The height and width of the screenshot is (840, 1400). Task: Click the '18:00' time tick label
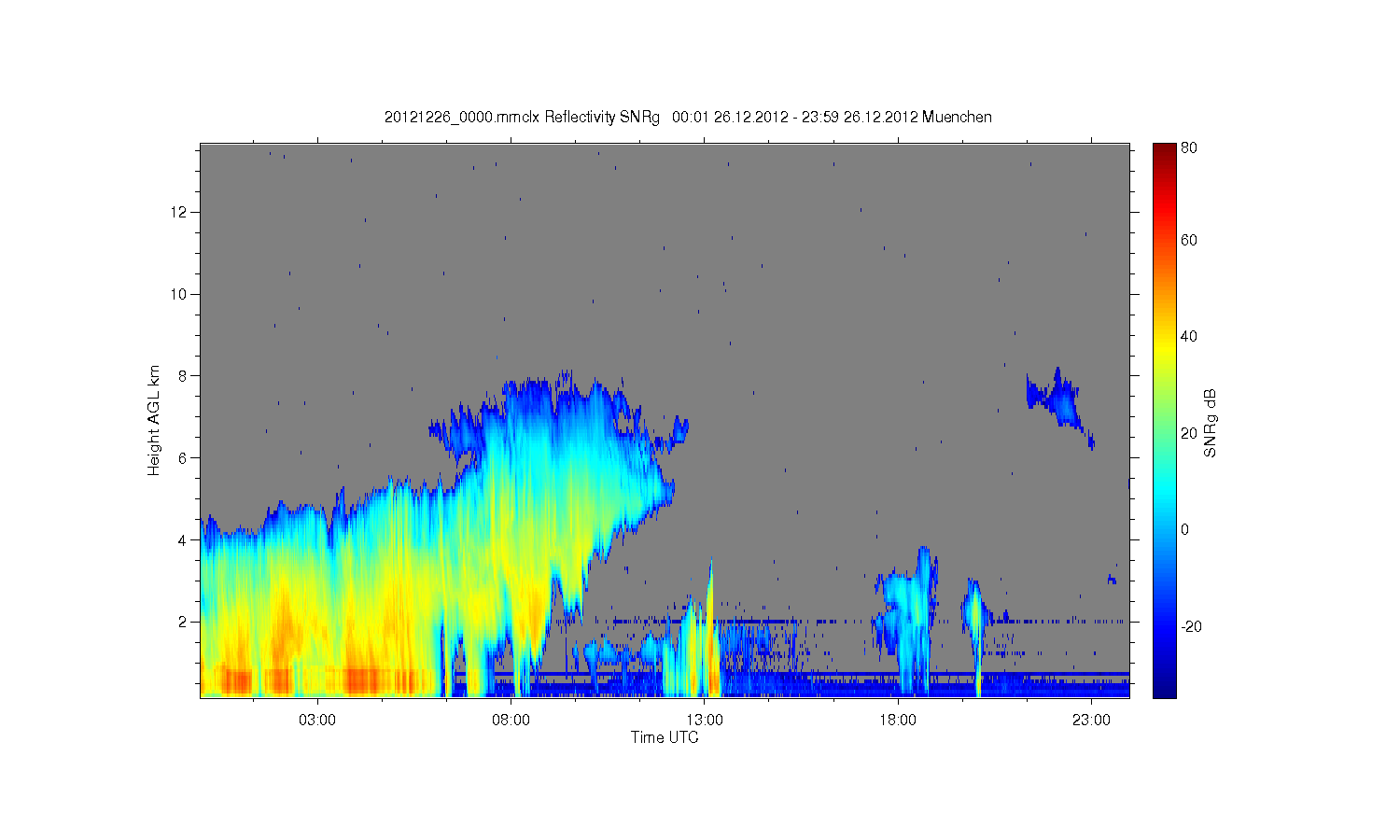(898, 720)
